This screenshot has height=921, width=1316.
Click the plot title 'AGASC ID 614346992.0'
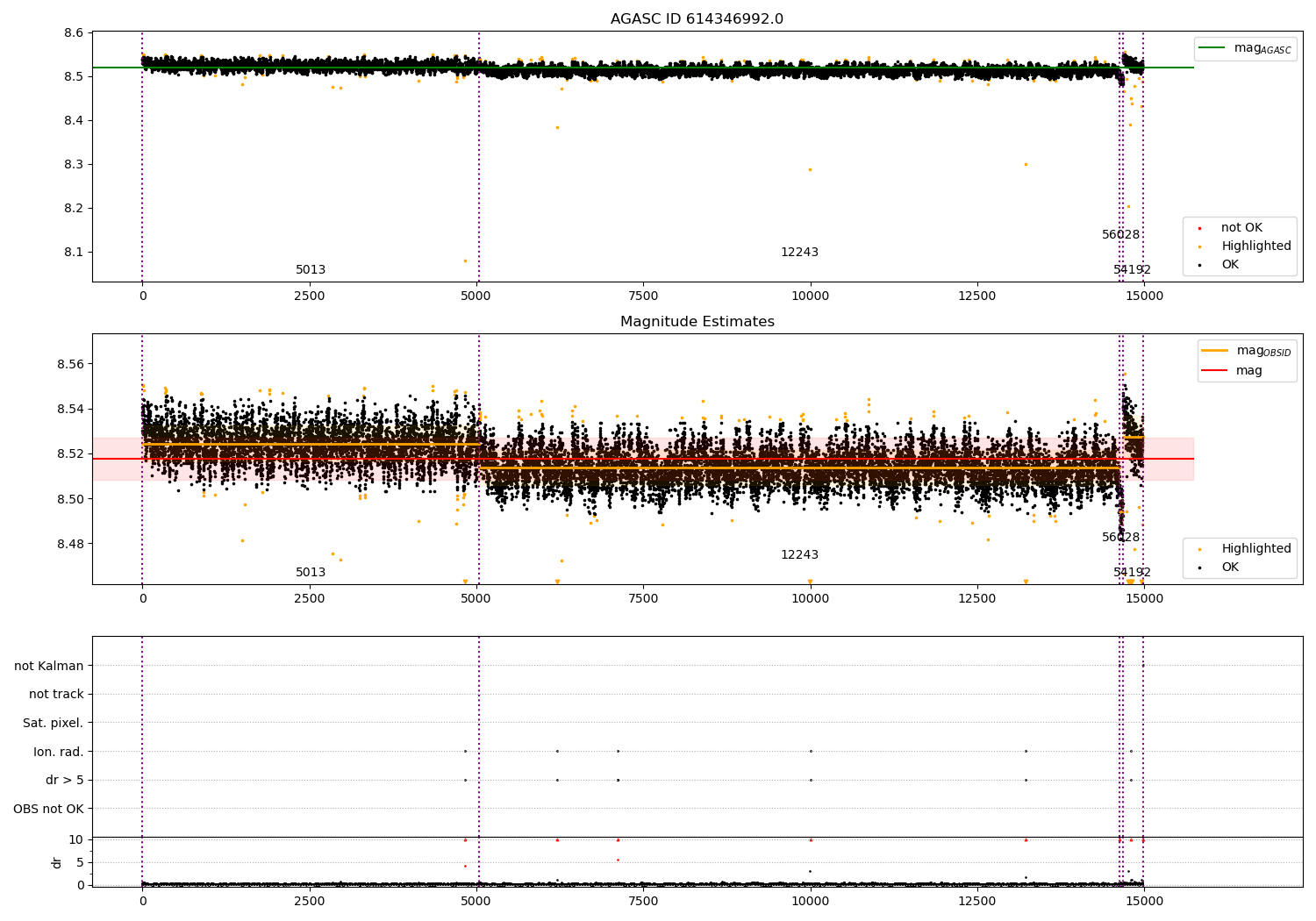697,19
